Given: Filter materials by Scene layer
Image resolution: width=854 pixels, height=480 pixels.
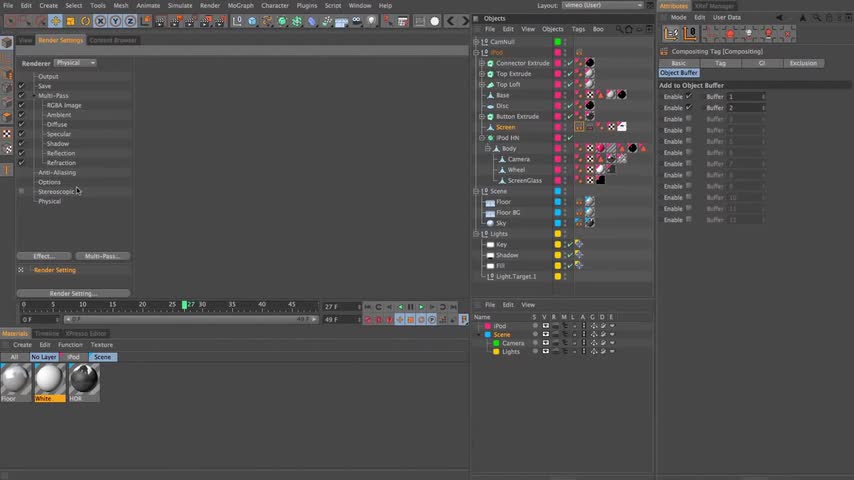Looking at the screenshot, I should click(x=102, y=357).
